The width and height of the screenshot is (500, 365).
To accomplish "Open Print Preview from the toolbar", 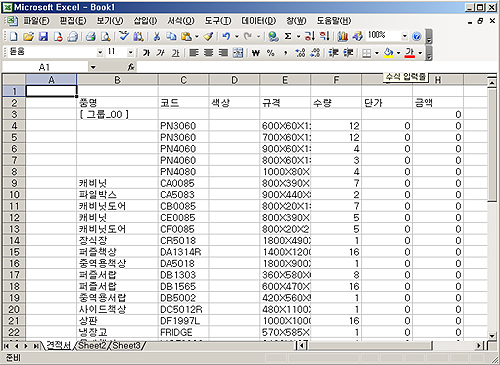I will click(106, 36).
